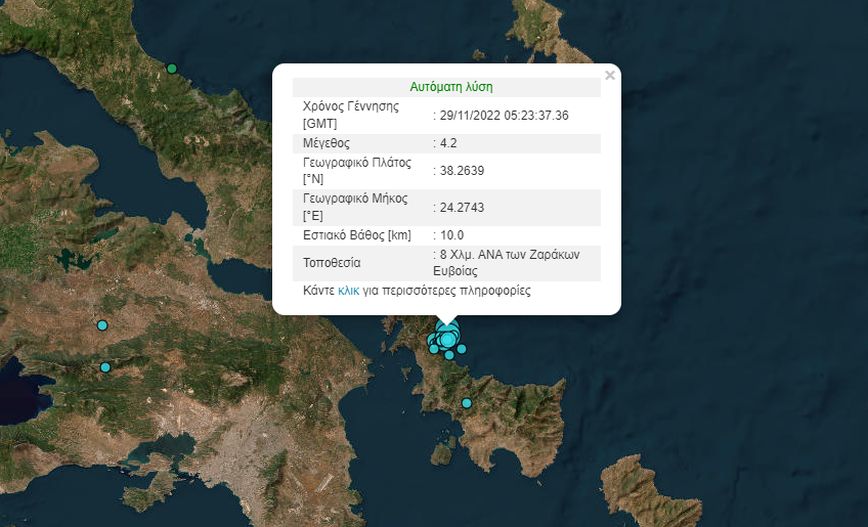The width and height of the screenshot is (868, 527).
Task: Click the magnitude value 4.2
Action: pos(448,143)
